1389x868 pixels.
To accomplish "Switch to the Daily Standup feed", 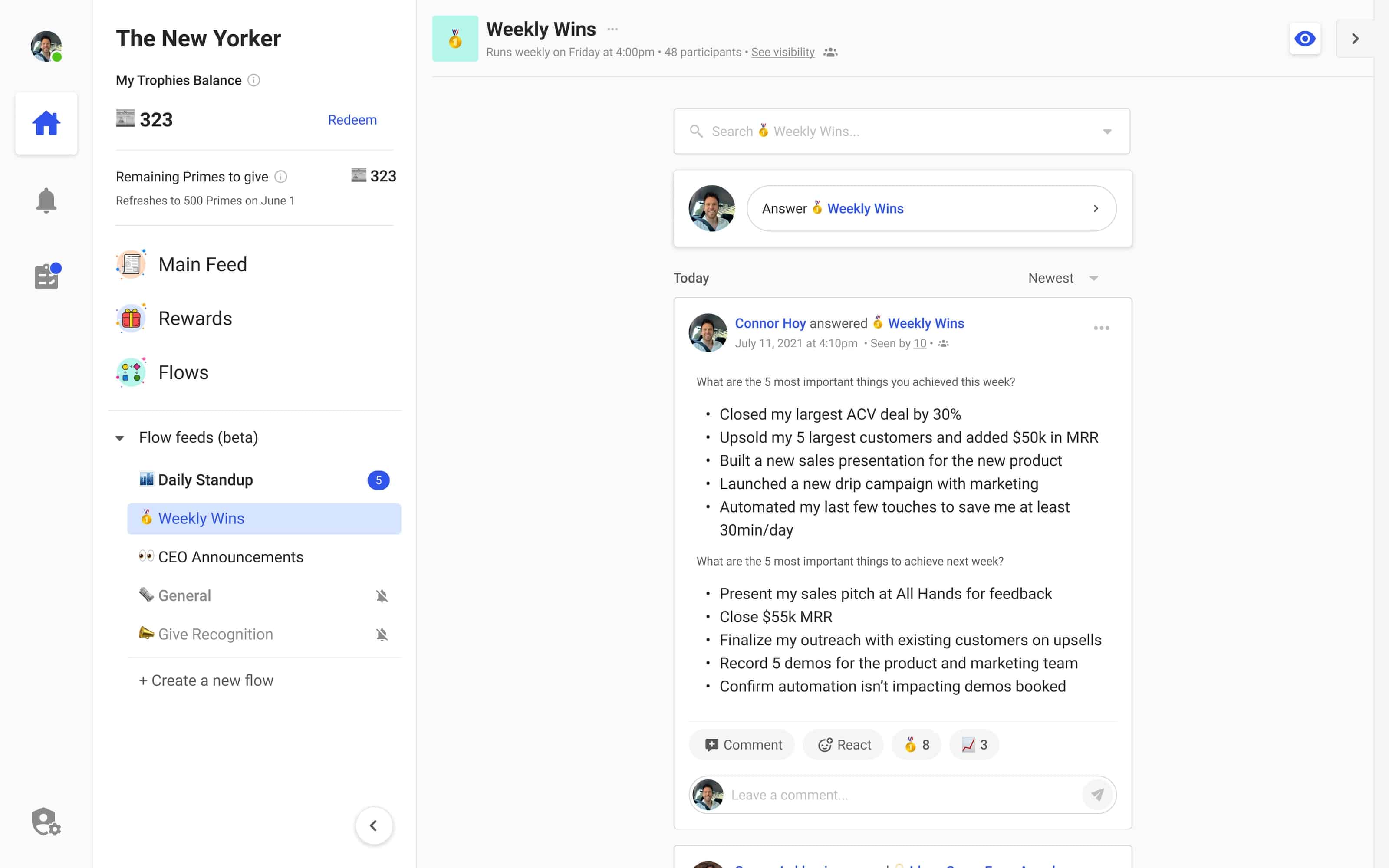I will tap(205, 480).
